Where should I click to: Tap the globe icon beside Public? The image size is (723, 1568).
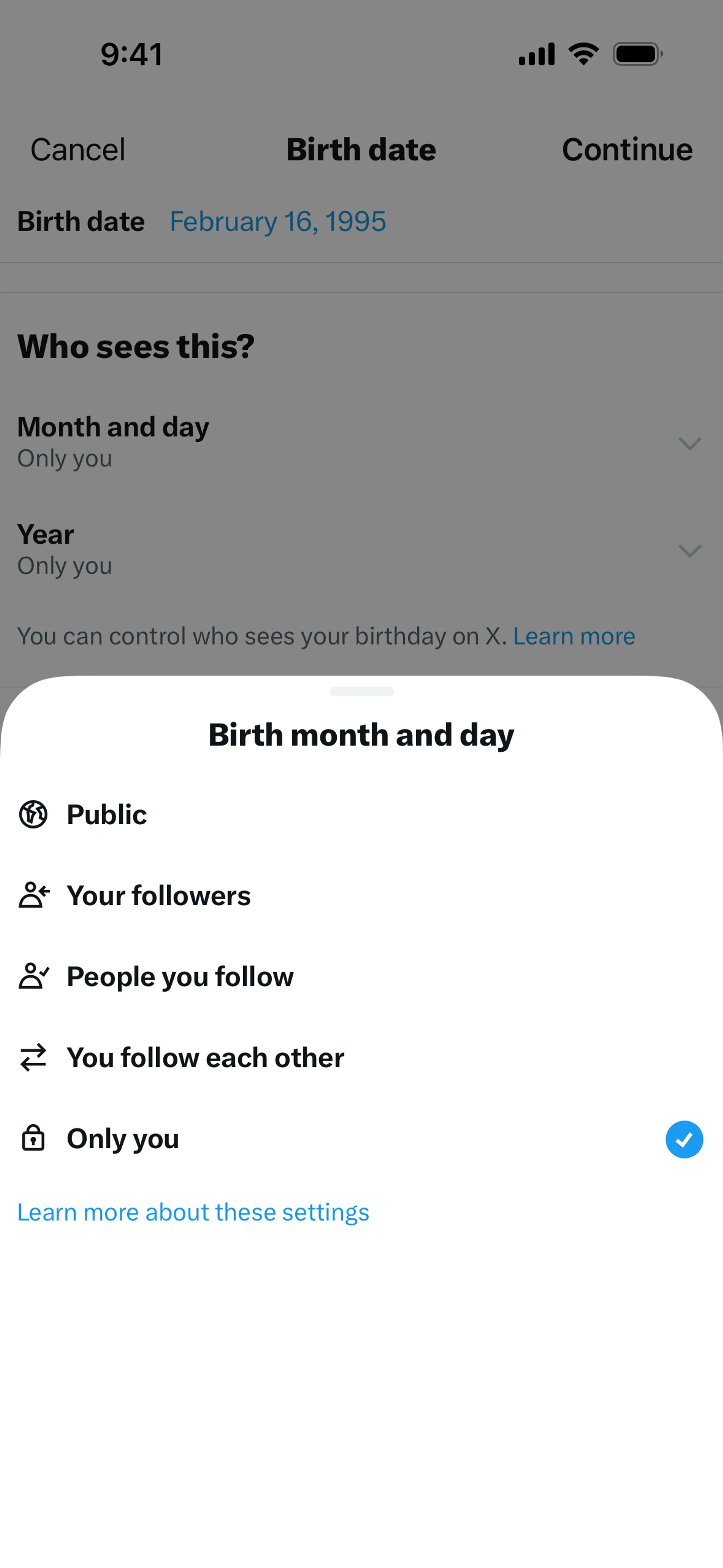point(34,815)
